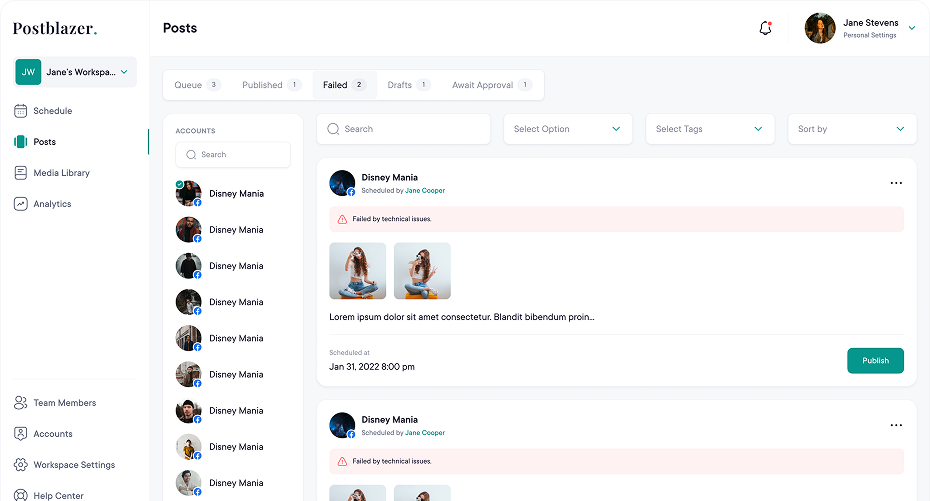The image size is (930, 501).
Task: Focus the posts Search field
Action: [403, 129]
